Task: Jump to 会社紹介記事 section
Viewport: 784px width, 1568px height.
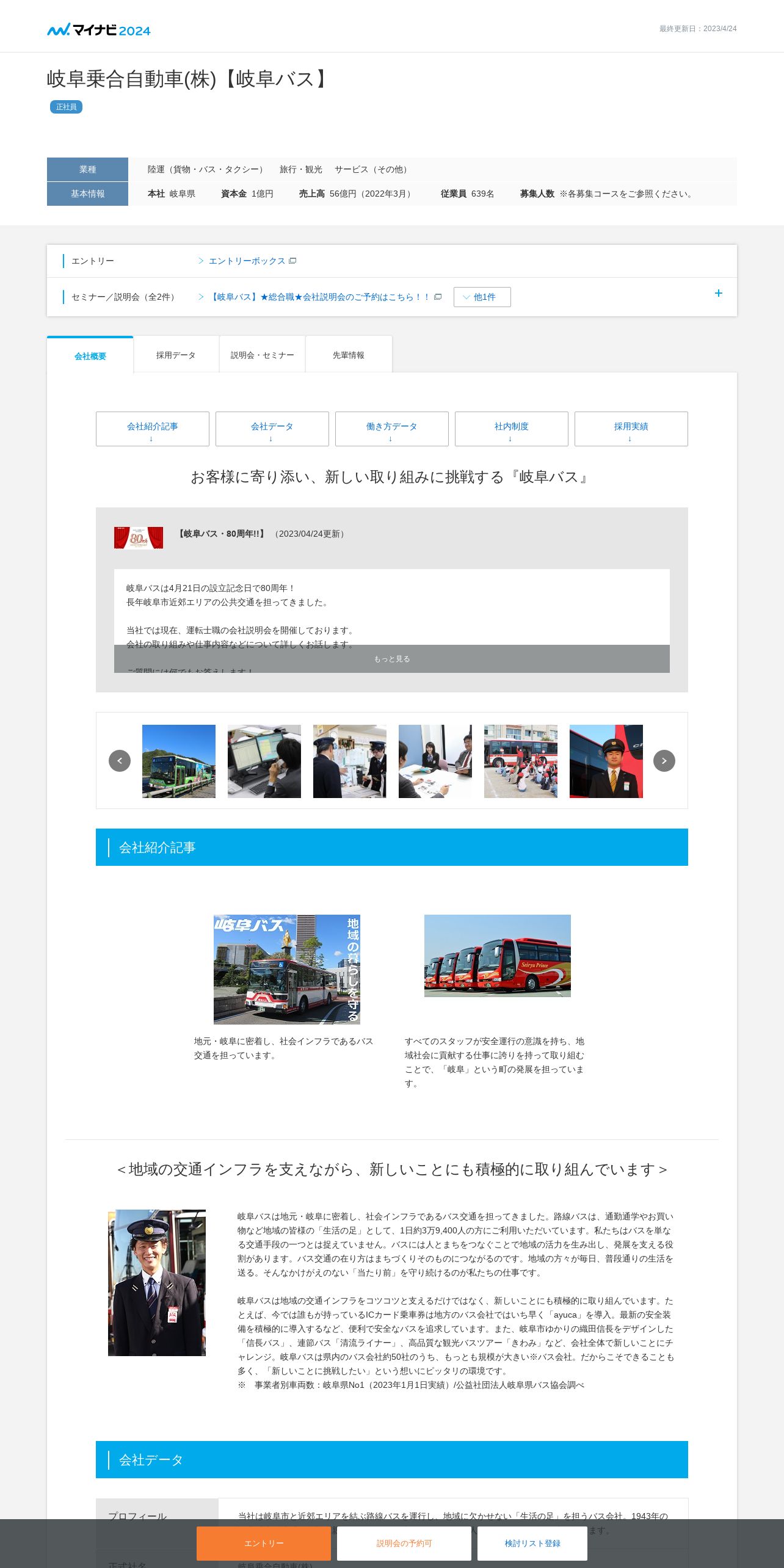Action: (x=153, y=429)
